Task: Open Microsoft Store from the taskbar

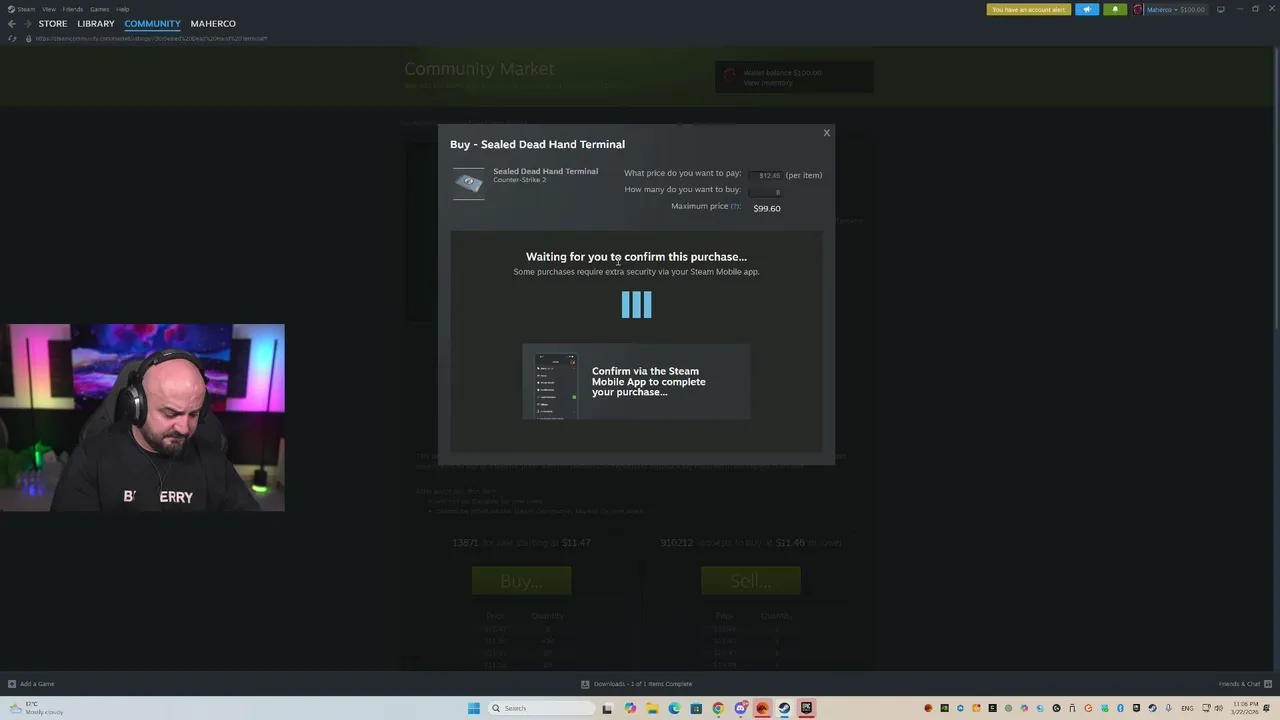Action: [x=696, y=708]
